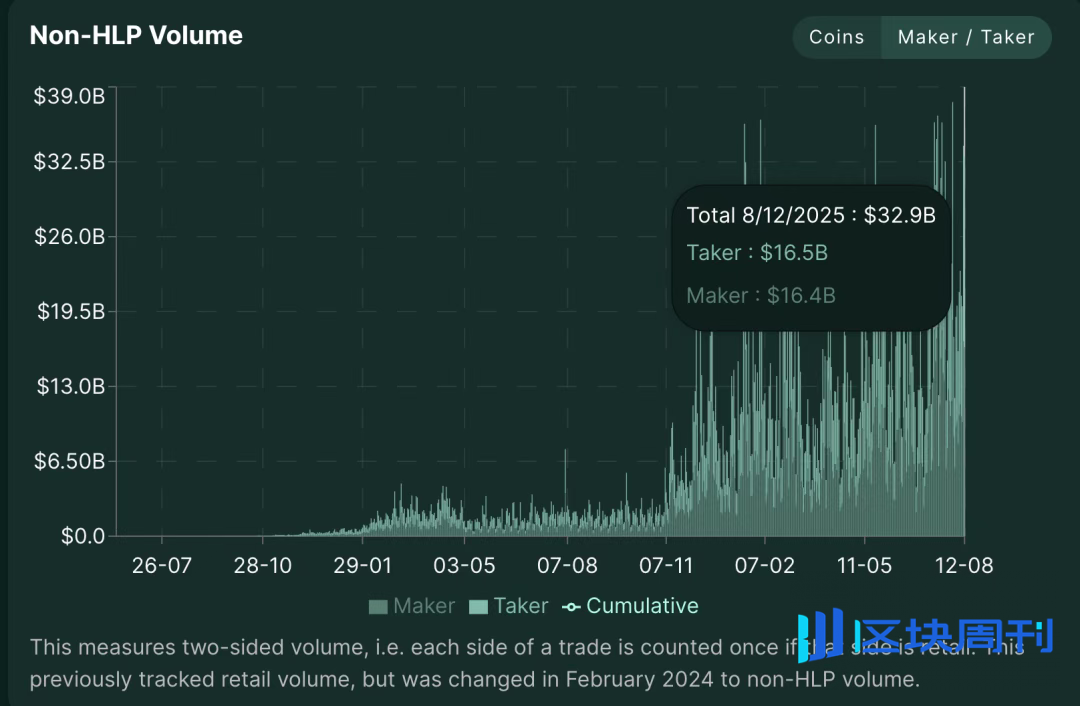
Task: Click the Non-HLP Volume chart title
Action: (136, 35)
